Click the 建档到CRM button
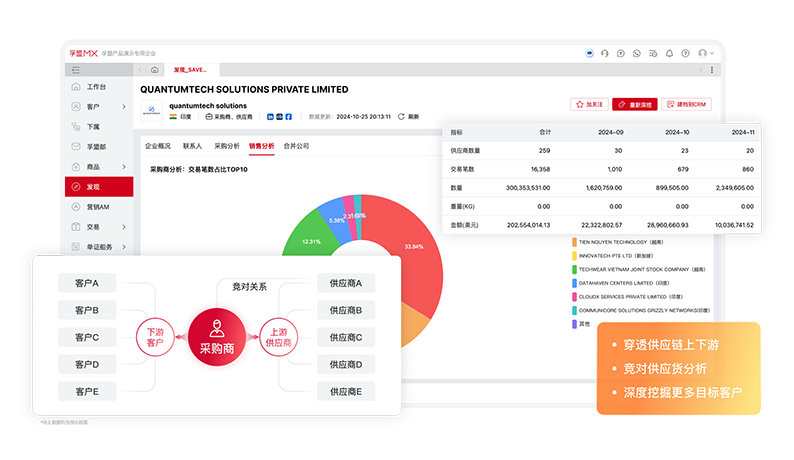794x460 pixels. click(687, 104)
